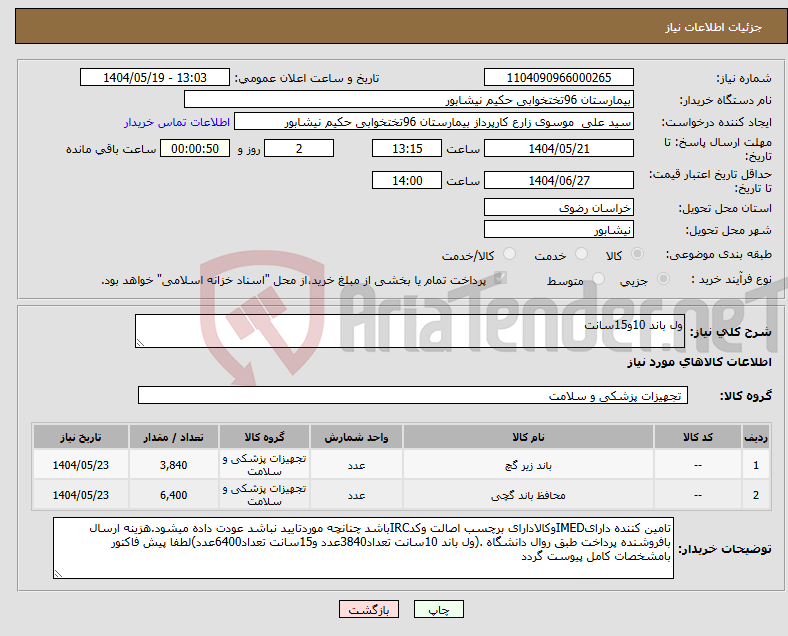Click the نام کالا column header
This screenshot has height=636, width=788.
(528, 437)
